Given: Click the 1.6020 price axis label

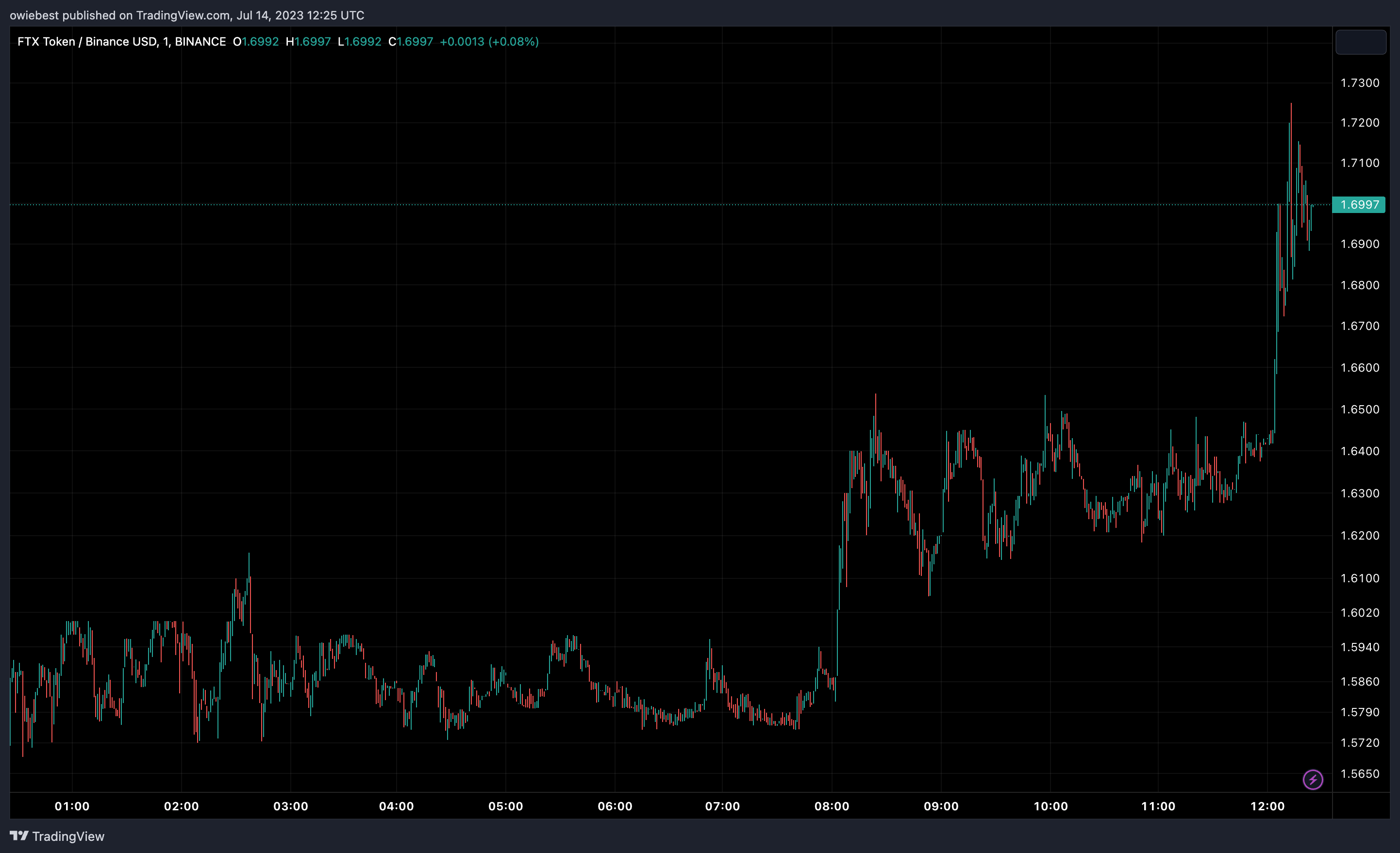Looking at the screenshot, I should (1360, 613).
